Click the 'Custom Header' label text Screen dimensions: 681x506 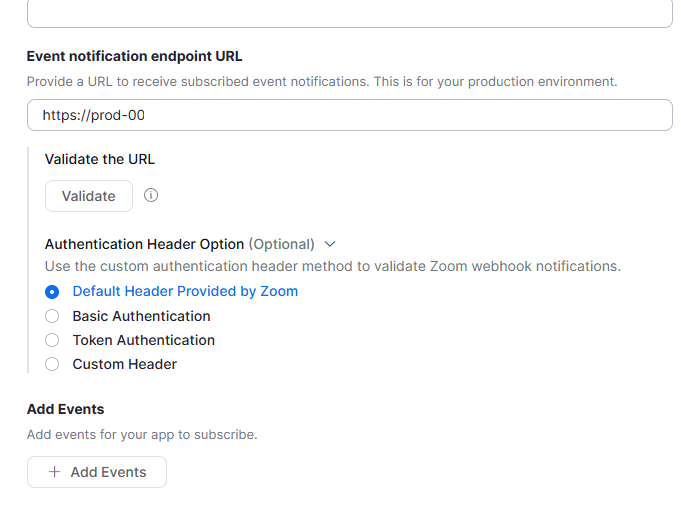124,364
